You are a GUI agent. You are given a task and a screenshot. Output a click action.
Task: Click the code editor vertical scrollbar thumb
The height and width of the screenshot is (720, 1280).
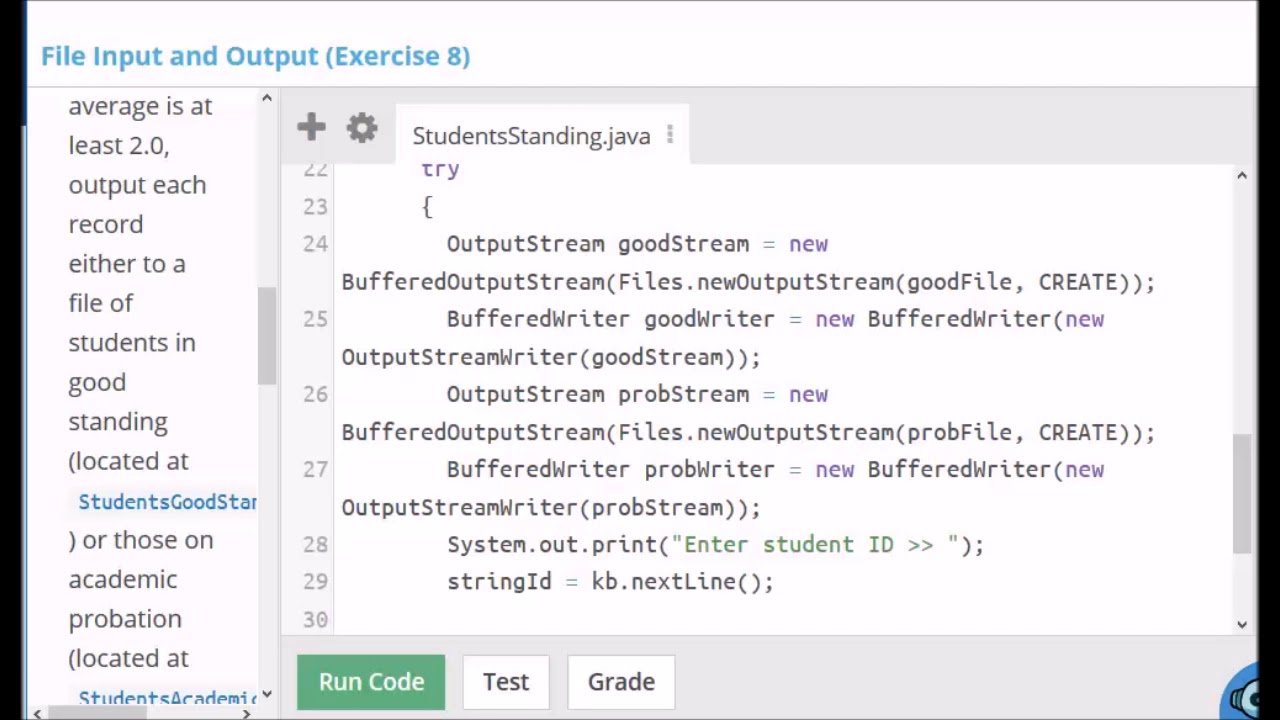tap(1242, 493)
